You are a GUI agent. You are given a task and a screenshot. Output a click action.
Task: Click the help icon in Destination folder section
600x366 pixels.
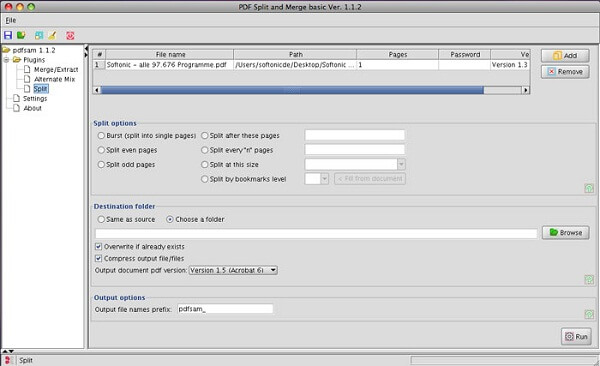click(x=589, y=279)
